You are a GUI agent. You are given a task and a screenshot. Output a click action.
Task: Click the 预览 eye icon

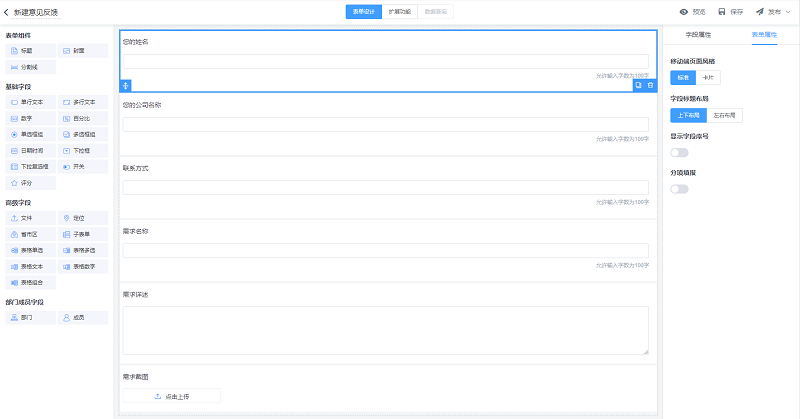pos(684,12)
